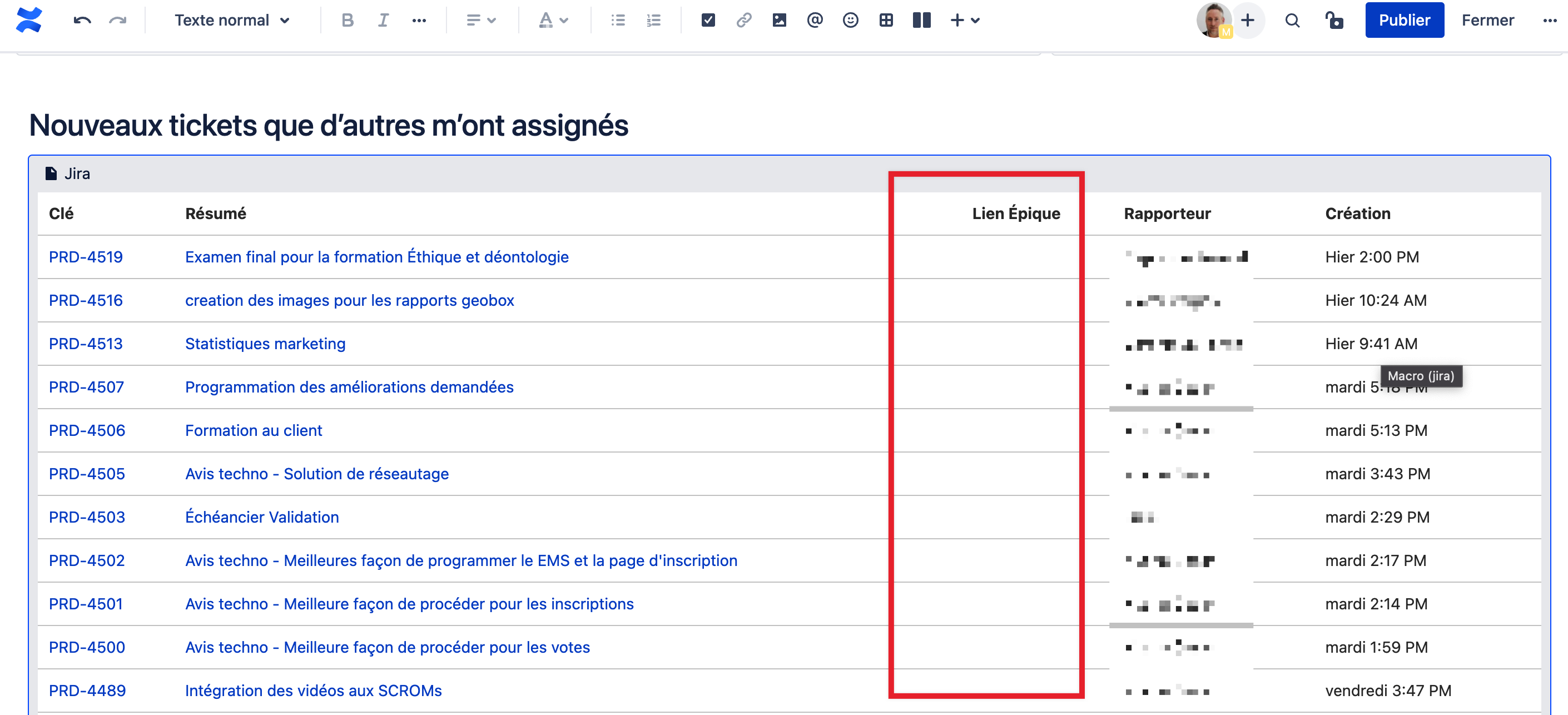1568x715 pixels.
Task: Open the more actions menu beside Fermer
Action: pyautogui.click(x=1550, y=21)
